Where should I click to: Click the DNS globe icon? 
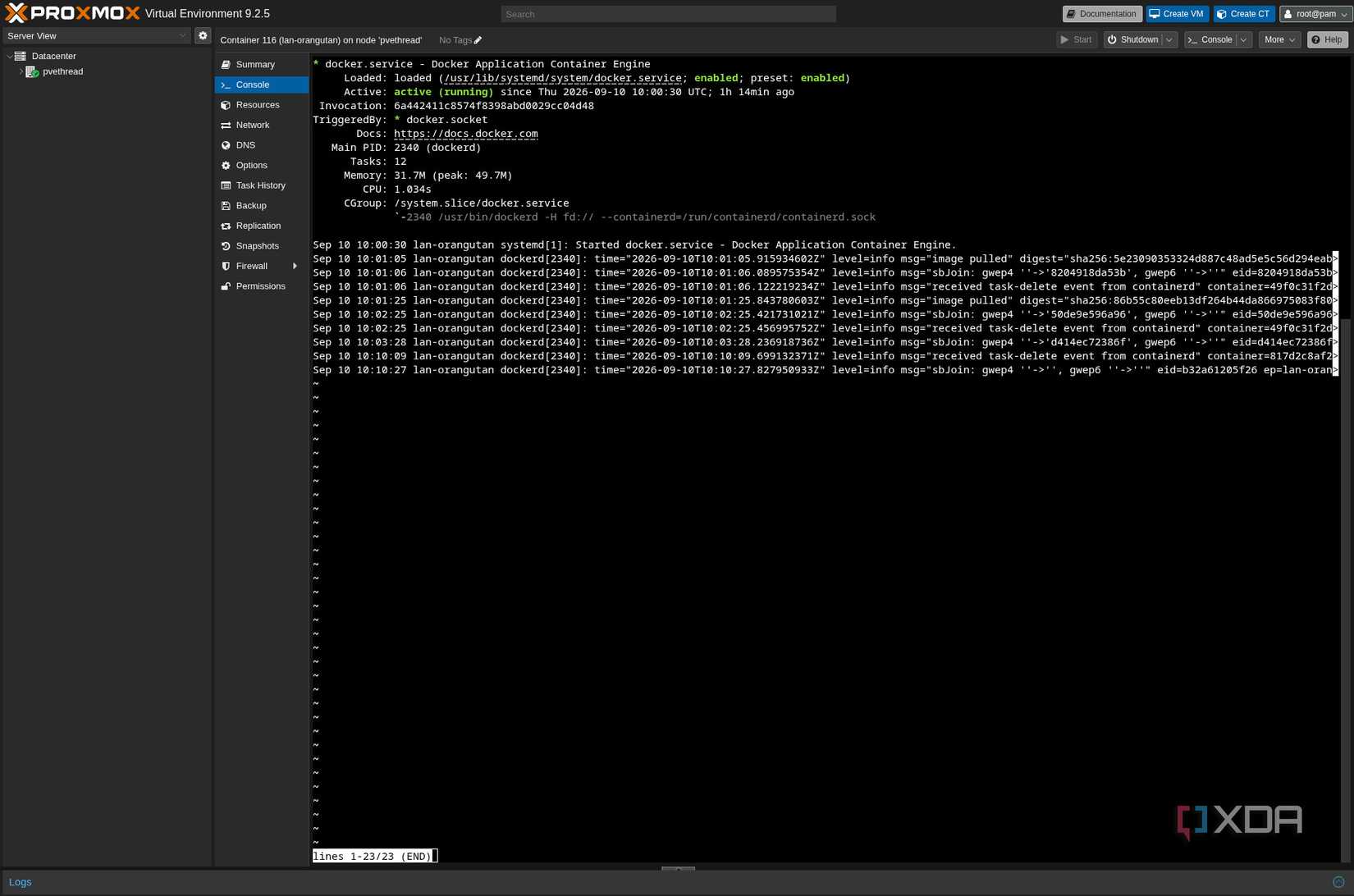(x=226, y=145)
